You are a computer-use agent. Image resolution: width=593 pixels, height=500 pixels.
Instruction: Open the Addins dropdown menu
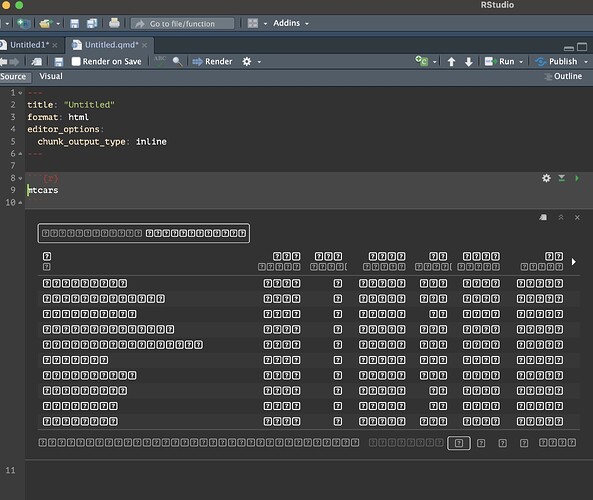pyautogui.click(x=291, y=23)
